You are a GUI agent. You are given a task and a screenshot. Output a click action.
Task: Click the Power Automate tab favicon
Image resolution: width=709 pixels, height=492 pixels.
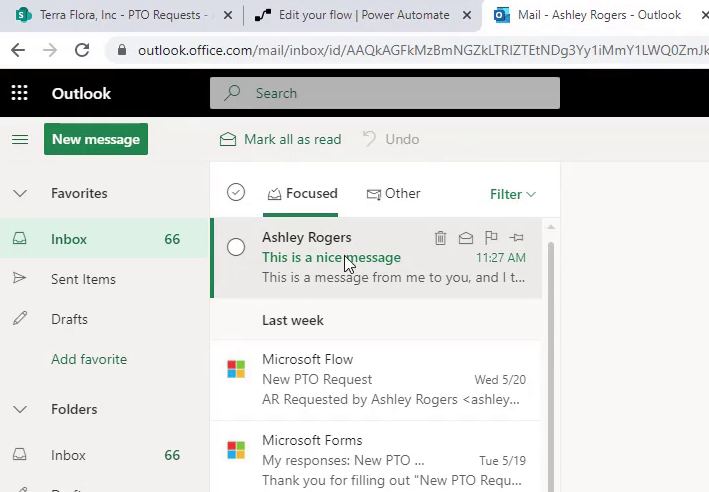point(263,15)
